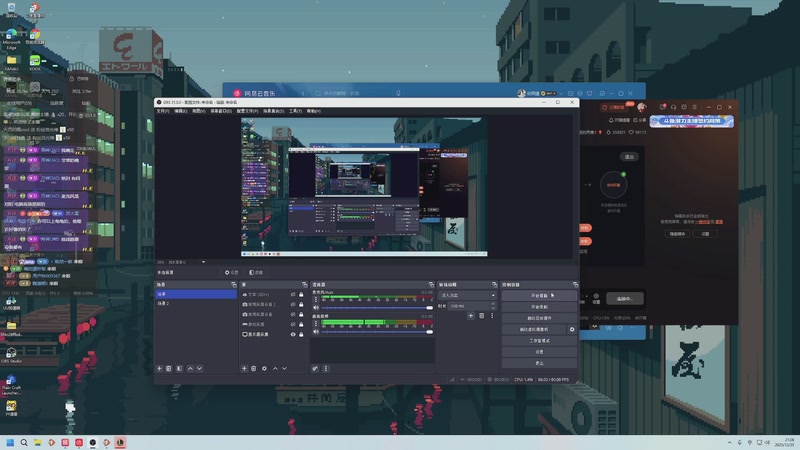
Task: Open the preview scaling dropdown below preview
Action: 203,262
